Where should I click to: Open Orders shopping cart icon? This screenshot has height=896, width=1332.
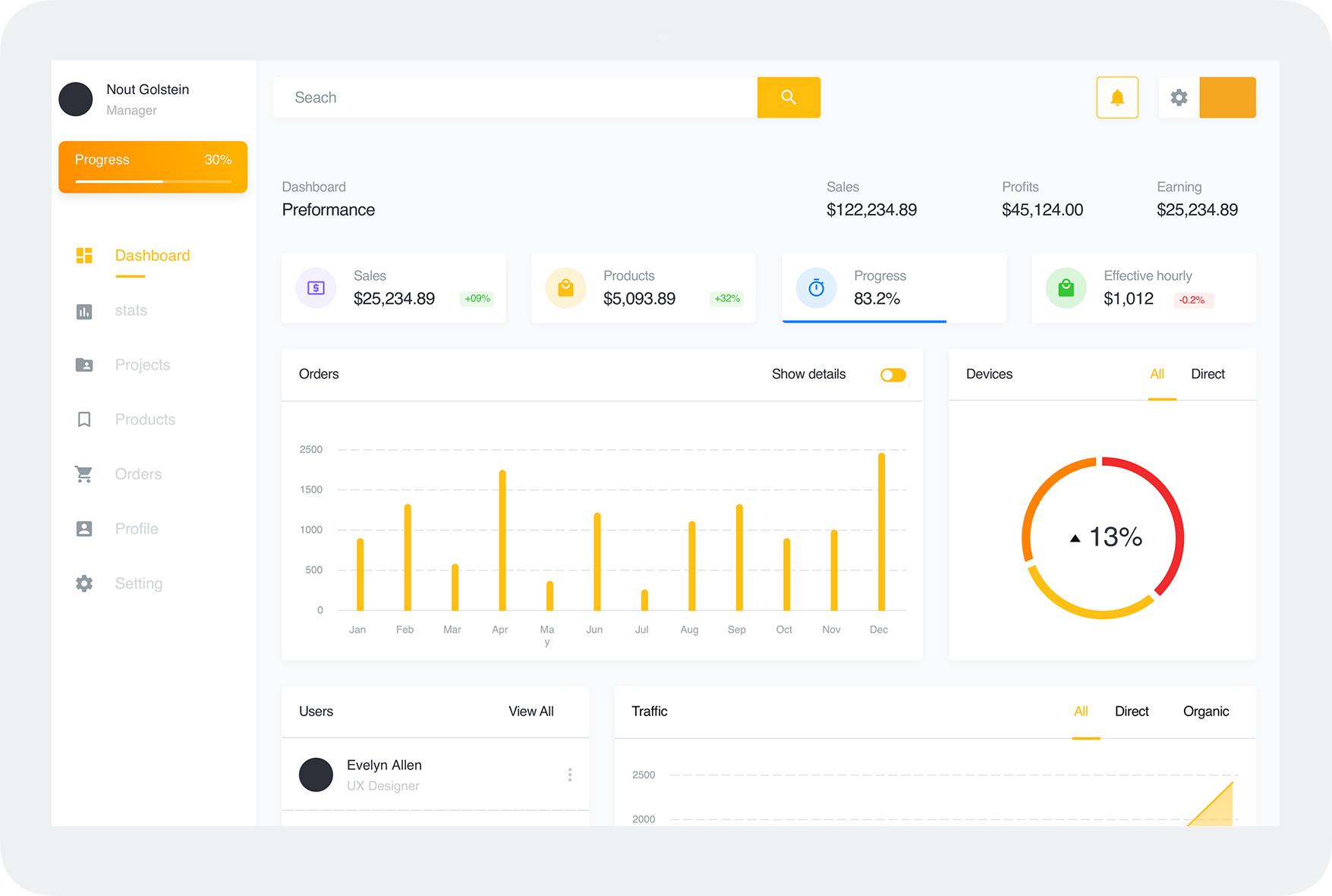coord(84,474)
